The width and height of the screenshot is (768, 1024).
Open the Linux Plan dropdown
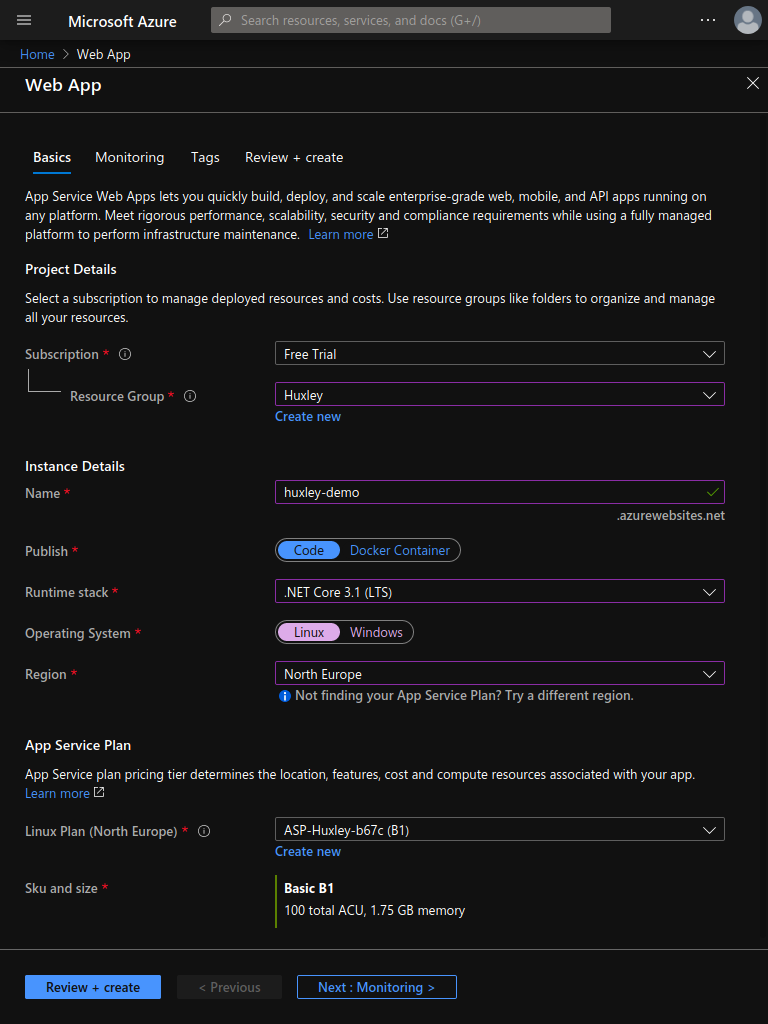tap(500, 830)
